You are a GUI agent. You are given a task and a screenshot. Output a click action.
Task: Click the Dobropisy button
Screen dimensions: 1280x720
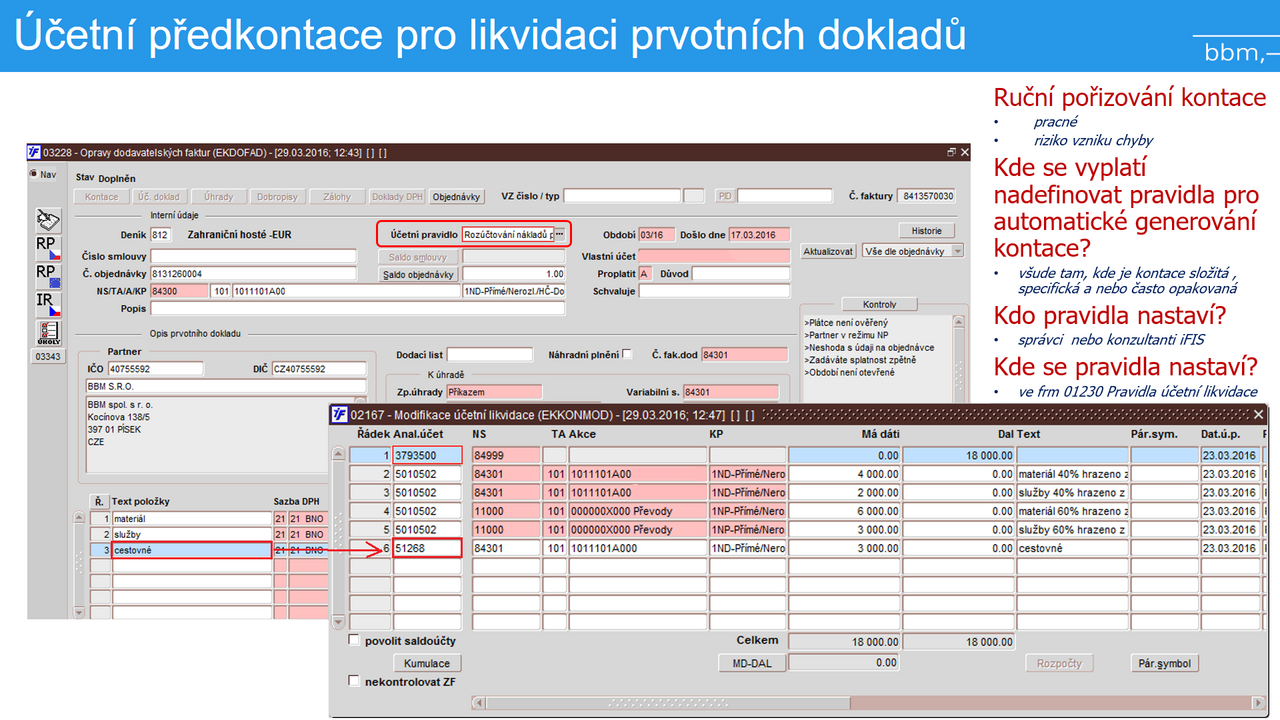(x=276, y=197)
